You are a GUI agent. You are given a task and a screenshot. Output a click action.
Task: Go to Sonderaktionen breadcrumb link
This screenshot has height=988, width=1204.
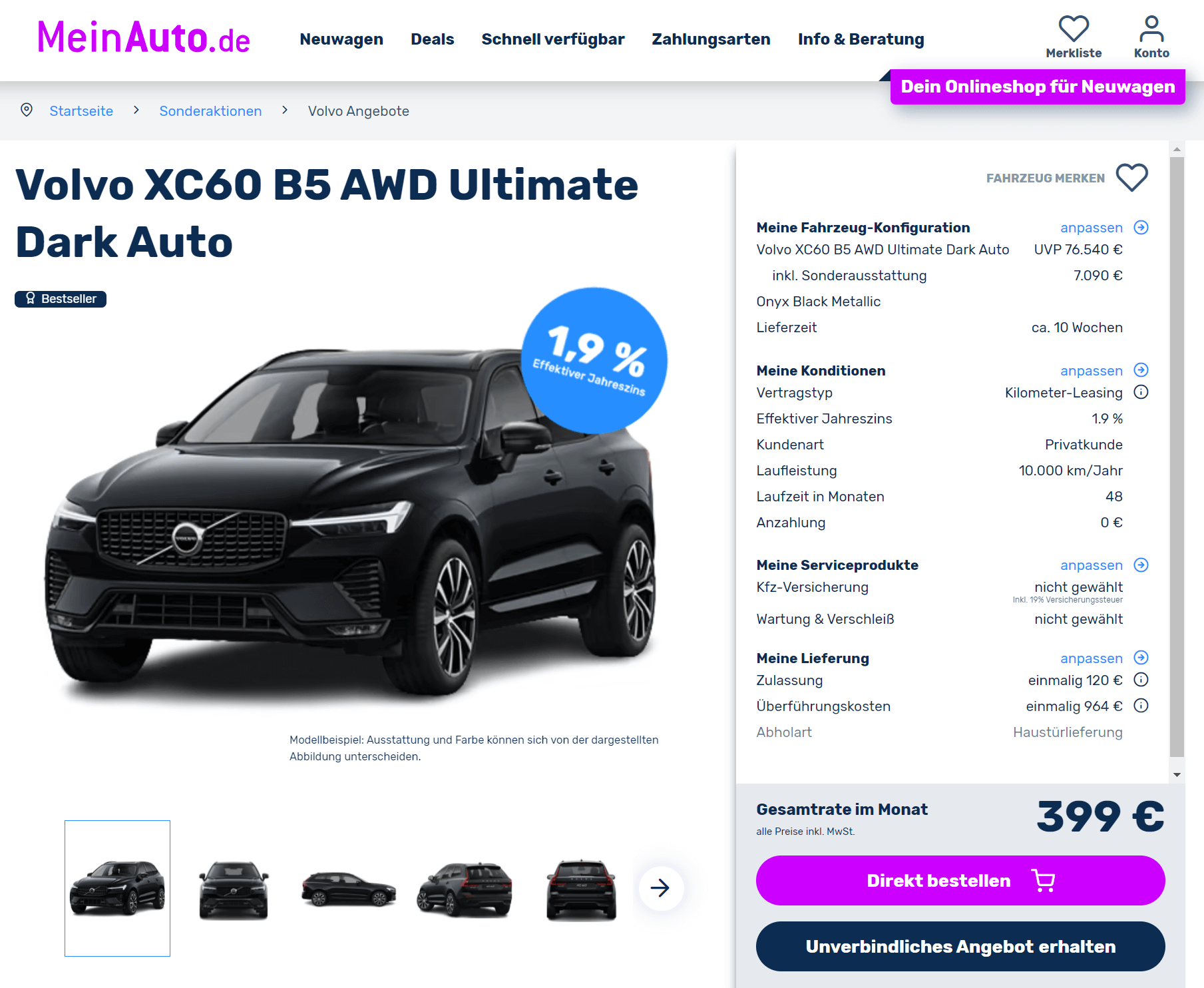click(210, 111)
